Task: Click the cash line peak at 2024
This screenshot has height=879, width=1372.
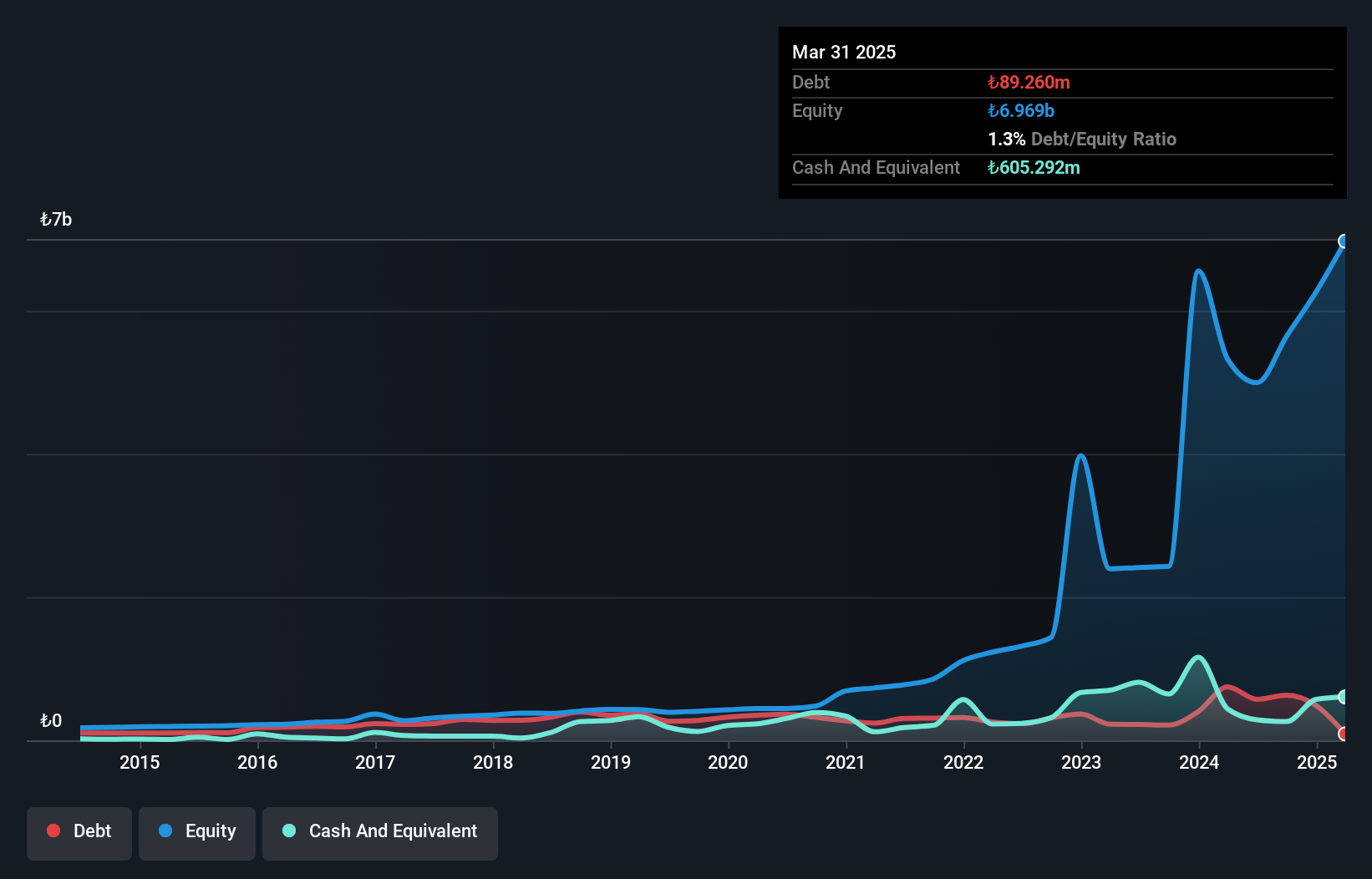Action: pos(1199,657)
